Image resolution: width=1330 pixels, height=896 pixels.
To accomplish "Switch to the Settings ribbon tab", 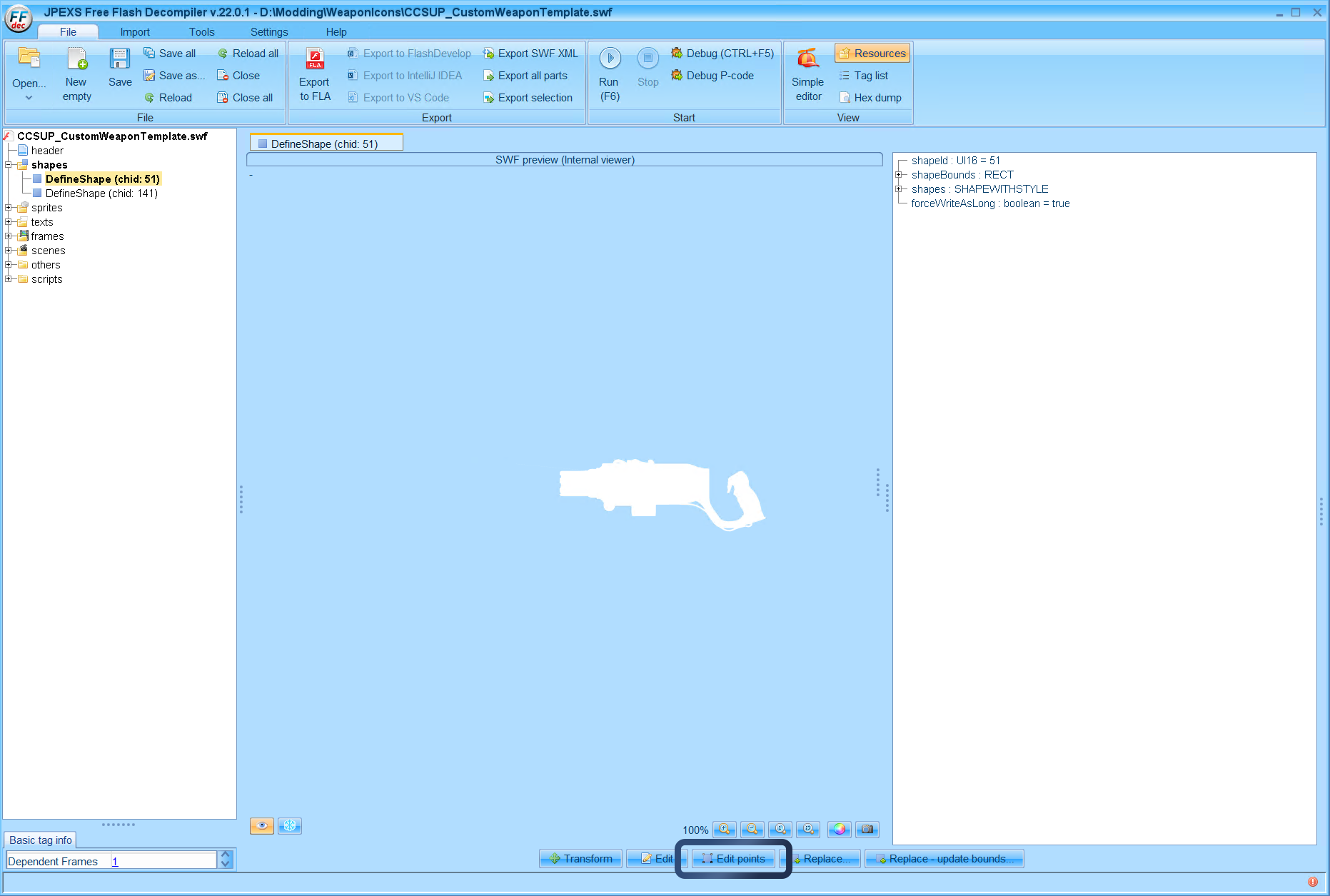I will [269, 32].
